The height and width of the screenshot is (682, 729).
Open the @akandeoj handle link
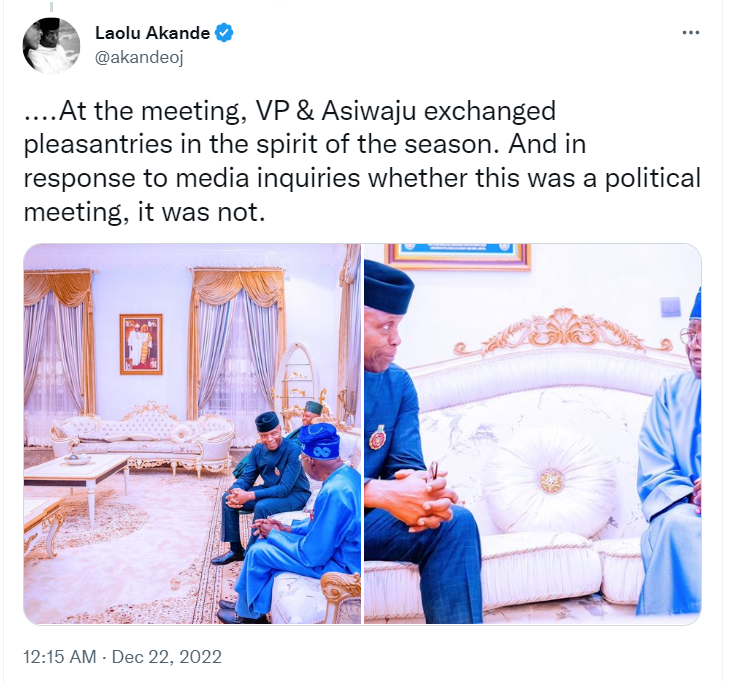[x=139, y=58]
